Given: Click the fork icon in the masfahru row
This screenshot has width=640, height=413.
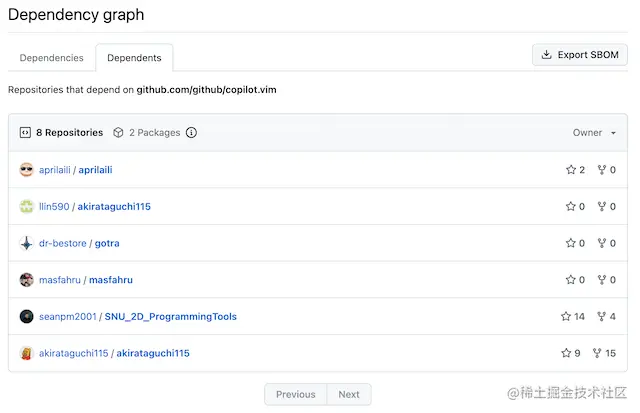Looking at the screenshot, I should (602, 280).
